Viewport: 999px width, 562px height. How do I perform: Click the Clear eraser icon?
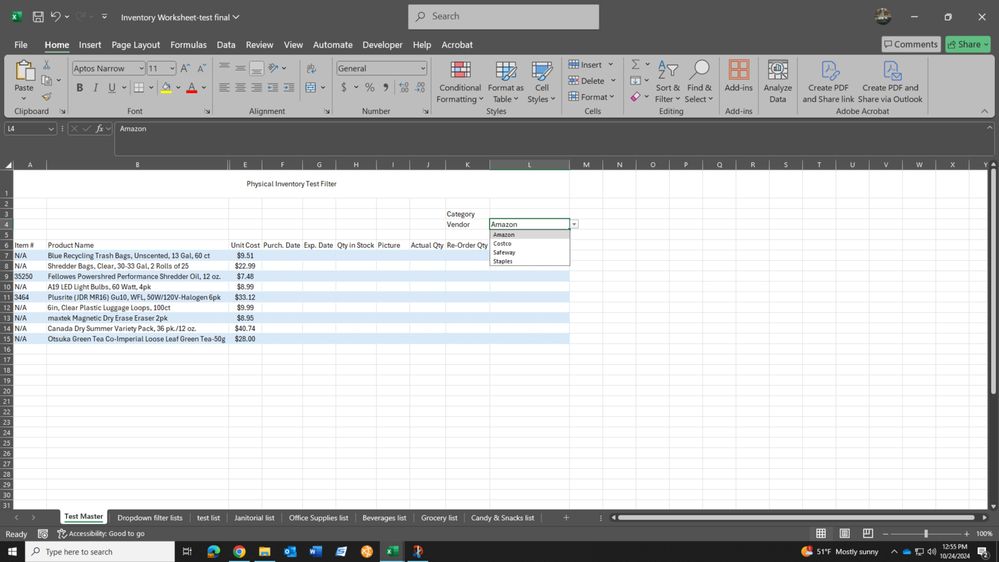pyautogui.click(x=635, y=97)
